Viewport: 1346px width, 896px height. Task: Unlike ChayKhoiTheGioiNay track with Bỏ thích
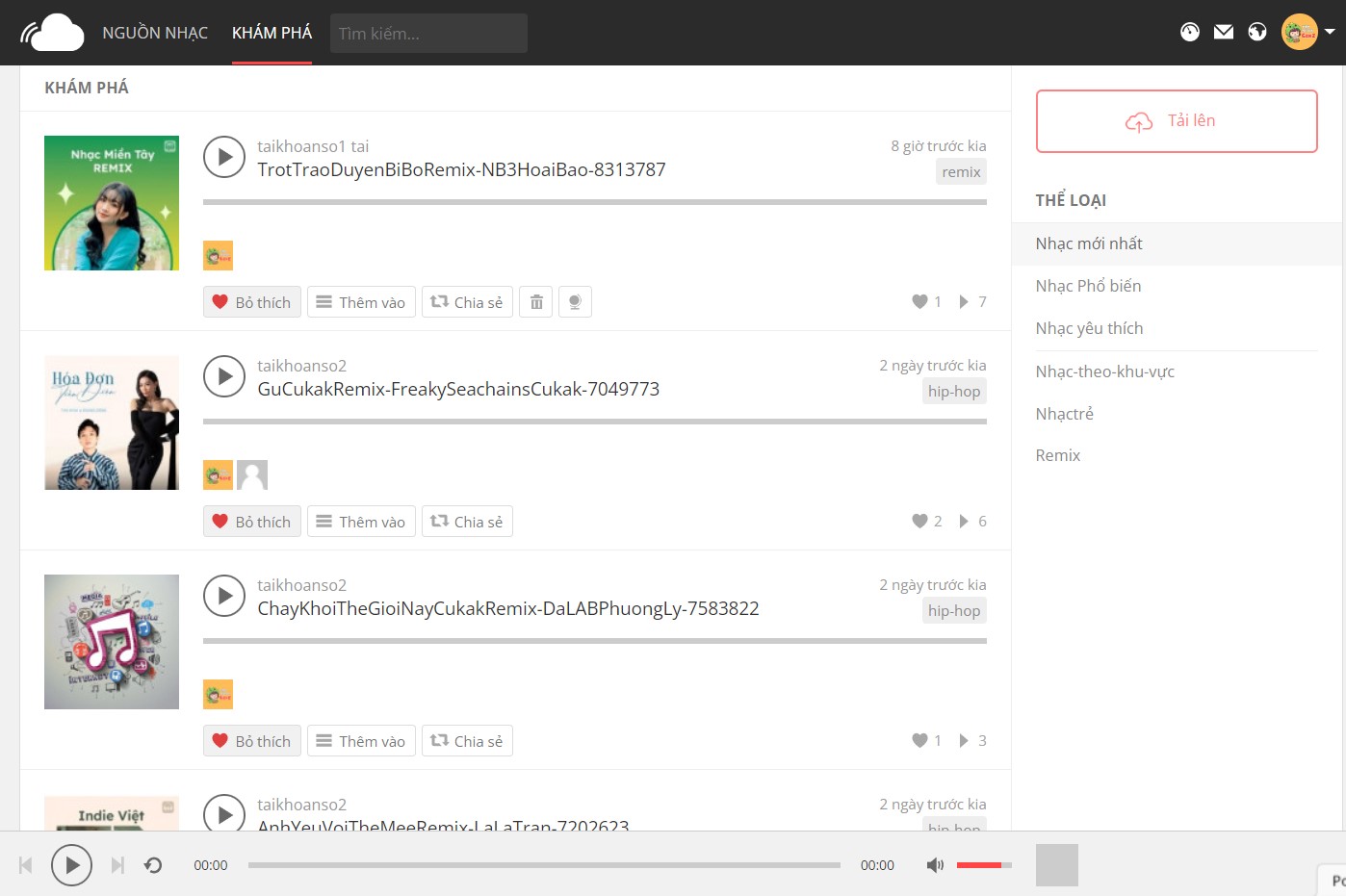pyautogui.click(x=252, y=741)
